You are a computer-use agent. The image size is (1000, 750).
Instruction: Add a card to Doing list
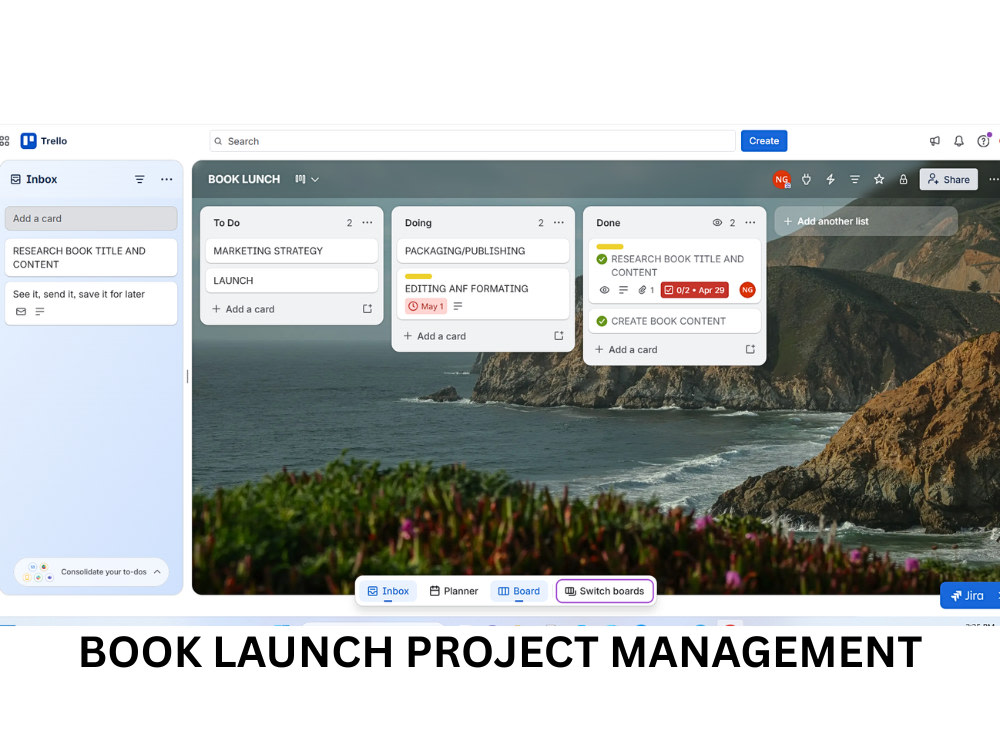(435, 335)
